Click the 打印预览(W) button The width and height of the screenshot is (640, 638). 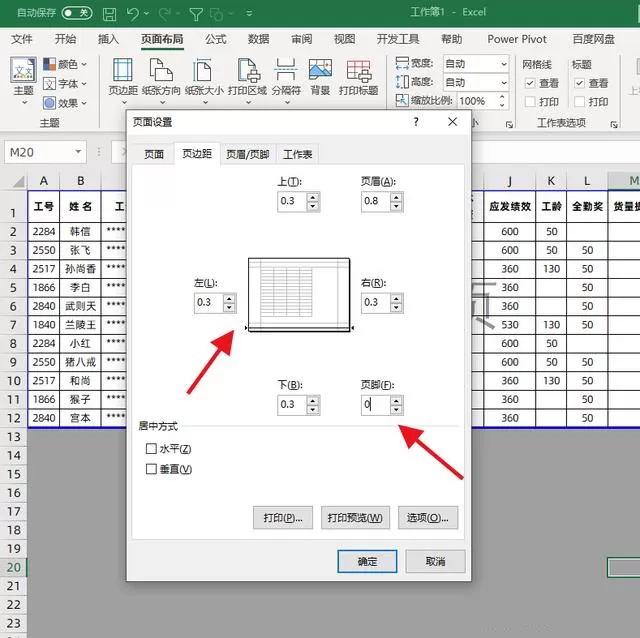pos(355,518)
